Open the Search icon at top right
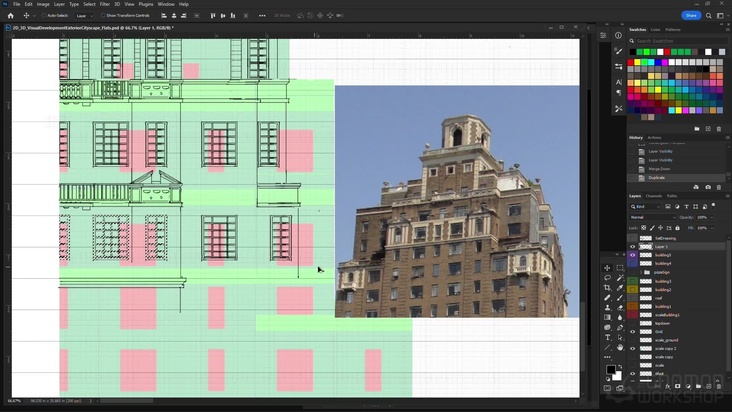732x412 pixels. [x=709, y=15]
